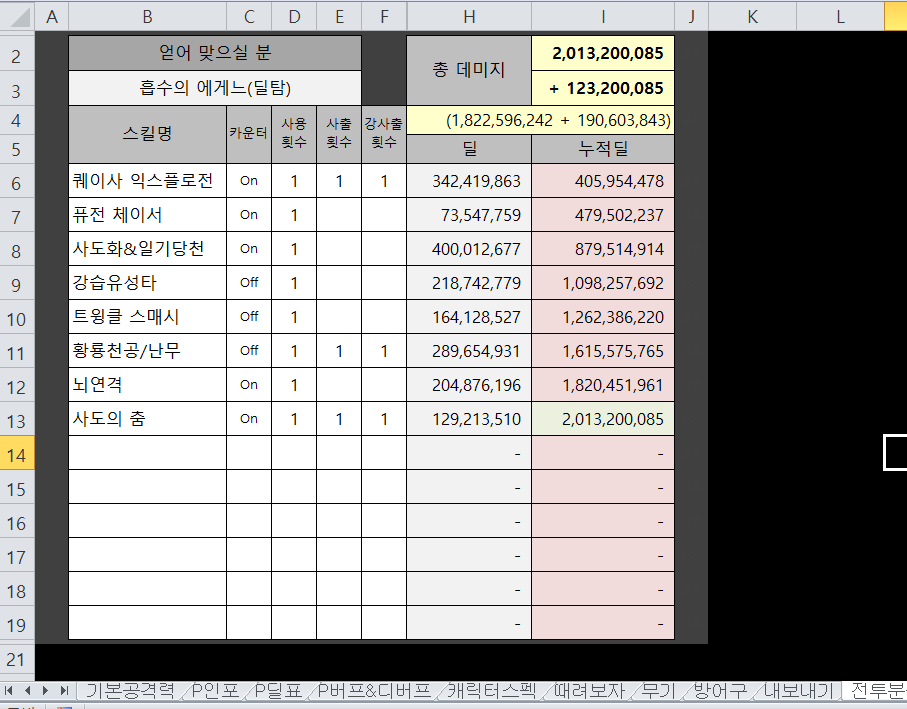Toggle counter On cell for 퀘이사 익스플로전
This screenshot has width=907, height=709.
point(249,181)
